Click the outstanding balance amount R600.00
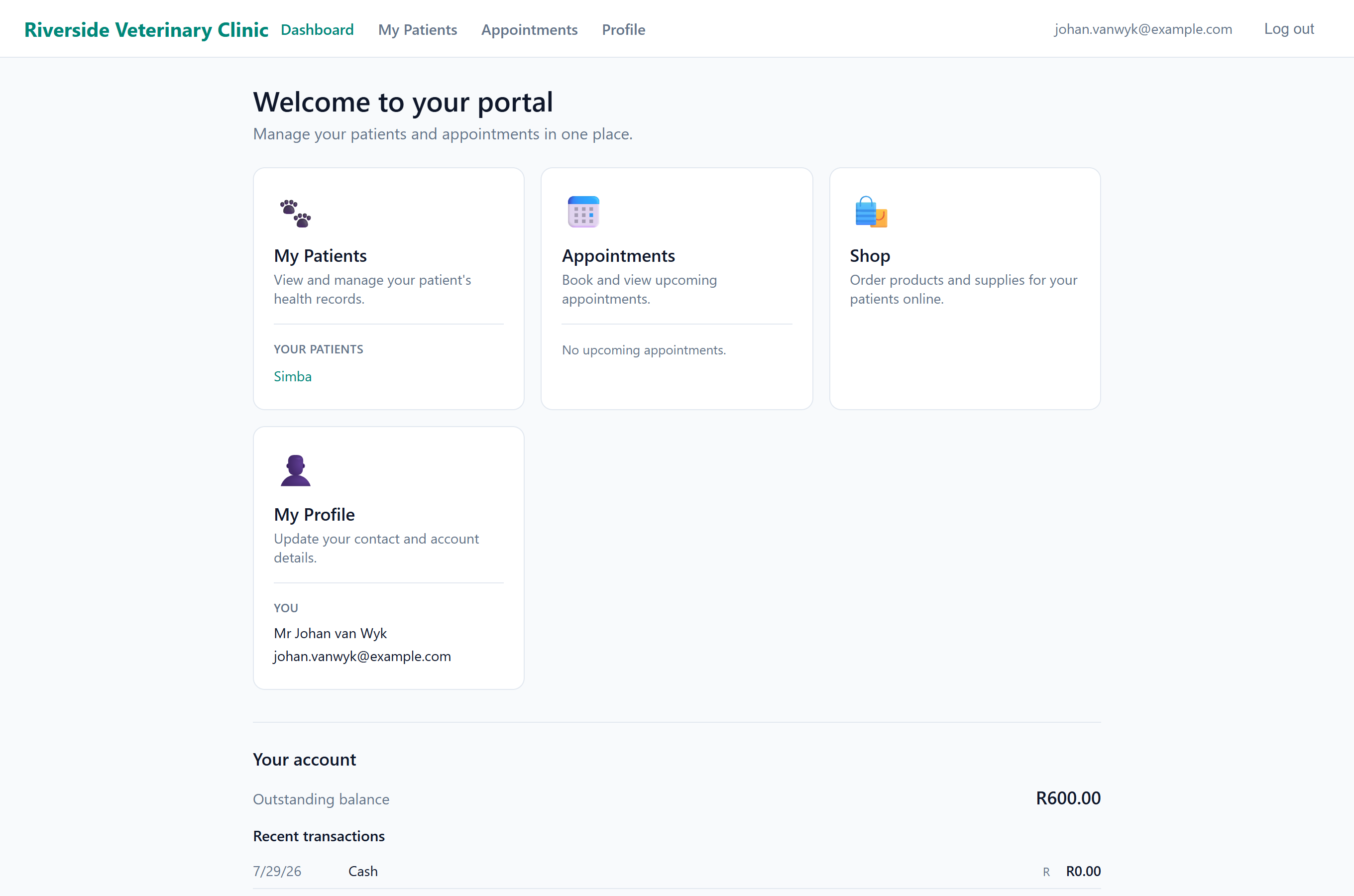This screenshot has height=896, width=1354. (1068, 798)
